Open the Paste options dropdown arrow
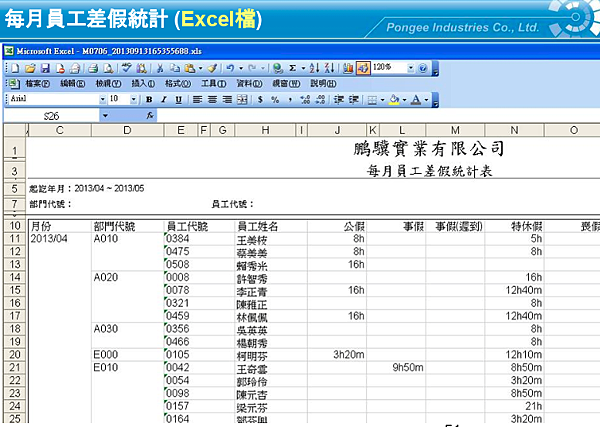 tap(200, 68)
